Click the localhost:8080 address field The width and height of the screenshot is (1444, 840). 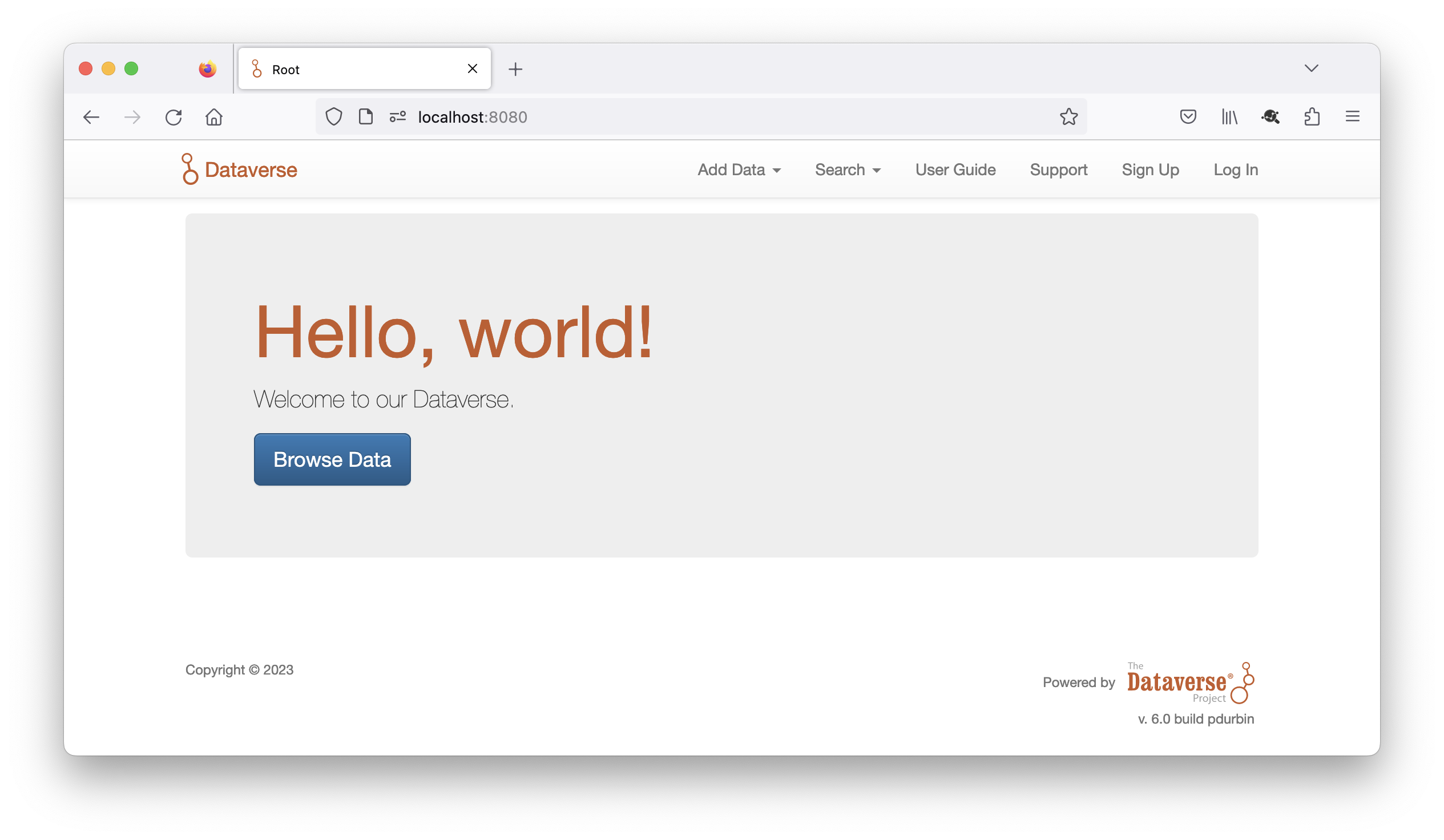point(688,117)
